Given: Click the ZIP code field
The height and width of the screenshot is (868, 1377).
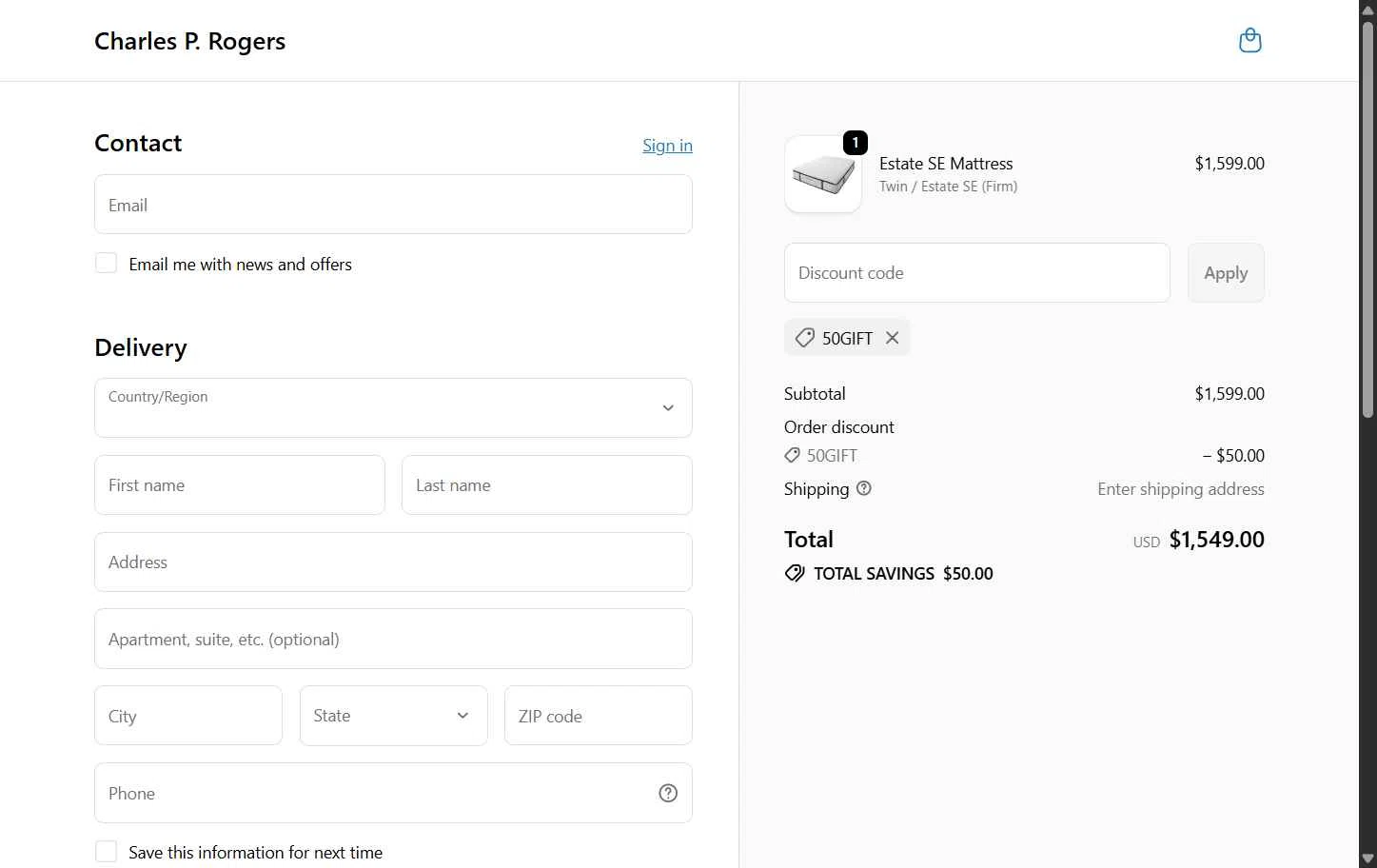Looking at the screenshot, I should 598,716.
